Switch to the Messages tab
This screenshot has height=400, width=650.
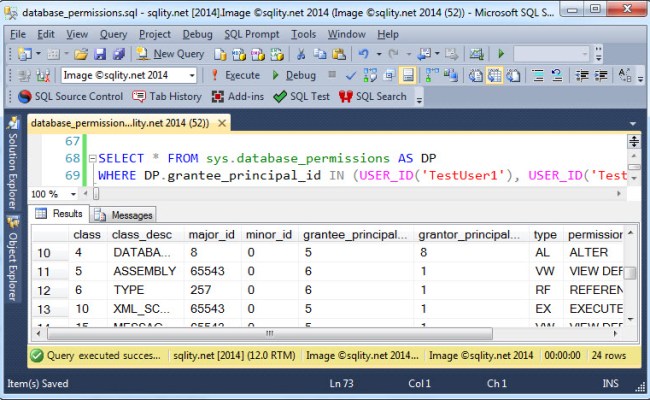click(123, 215)
